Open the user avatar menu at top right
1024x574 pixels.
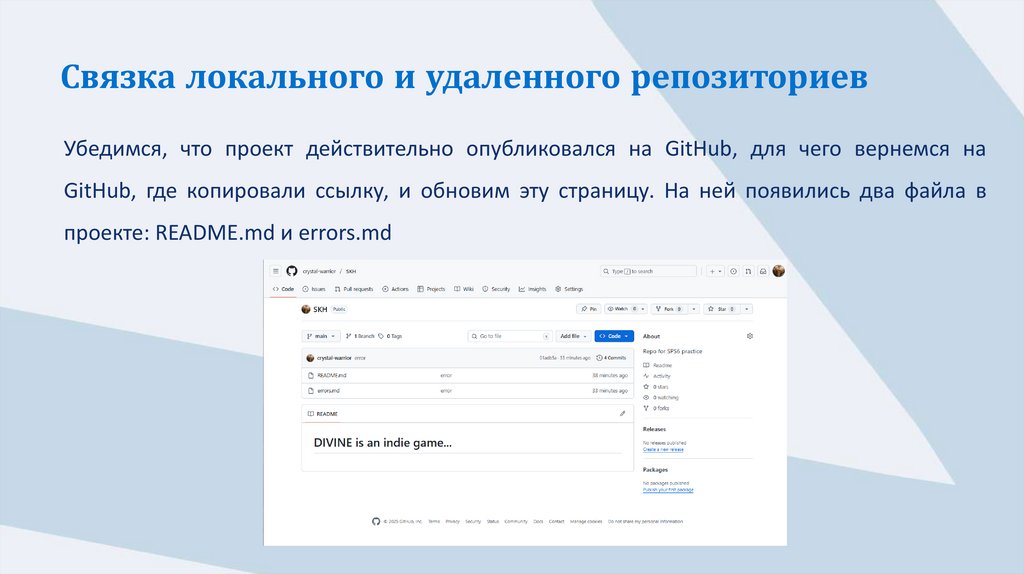click(x=778, y=271)
